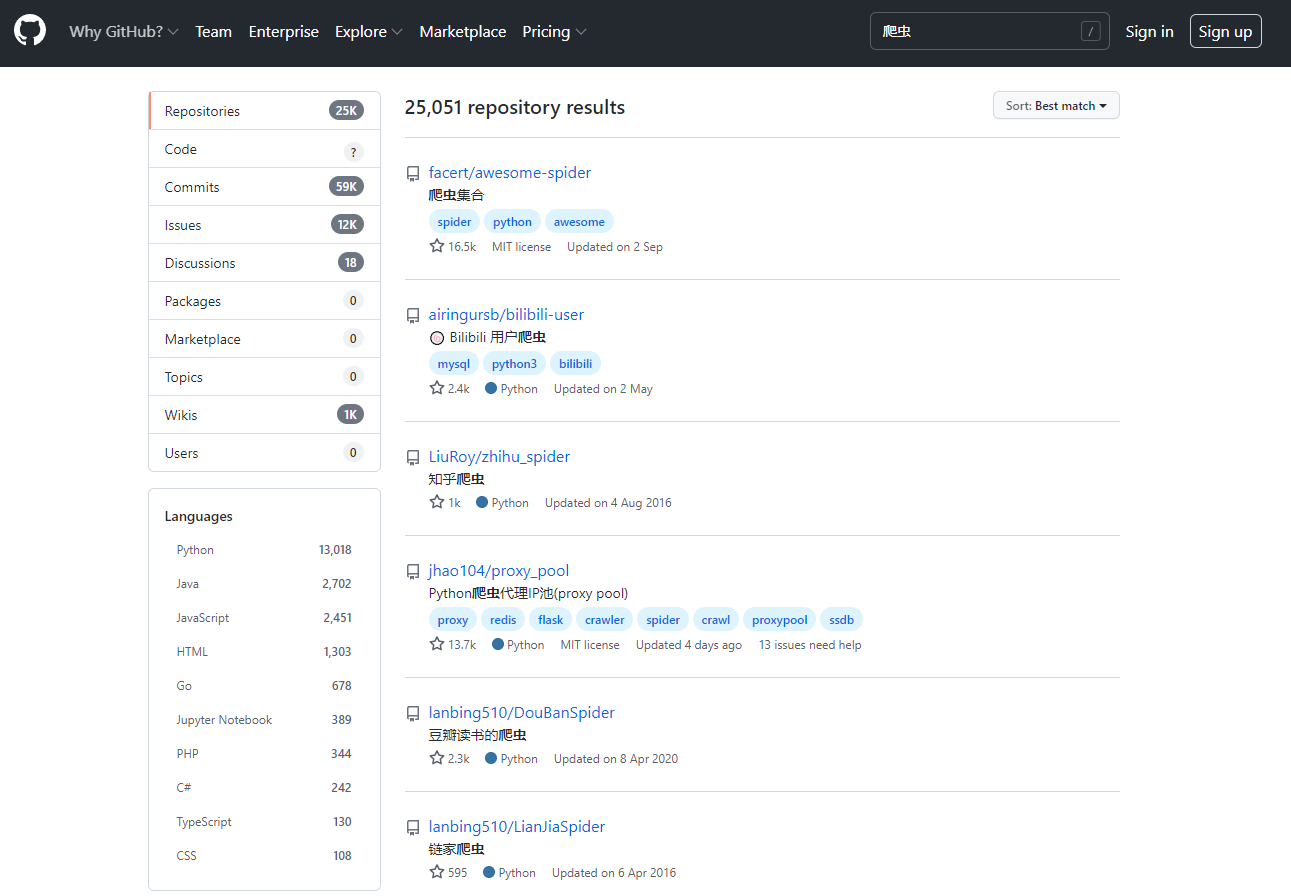Screen dimensions: 1291x896
Task: Open the airingursb/bilibili-user repository
Action: click(x=506, y=314)
